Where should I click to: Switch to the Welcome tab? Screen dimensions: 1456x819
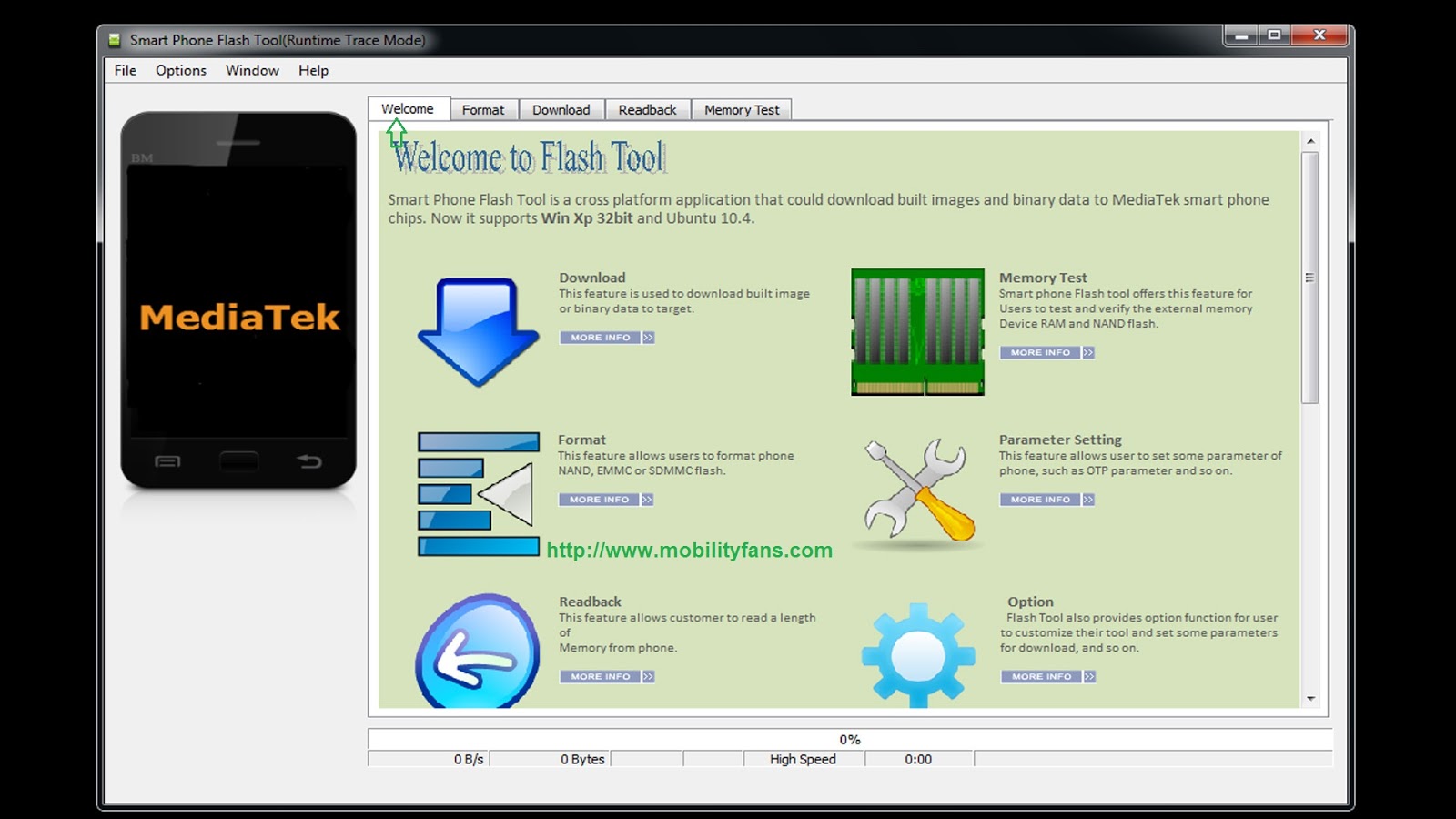pyautogui.click(x=408, y=108)
